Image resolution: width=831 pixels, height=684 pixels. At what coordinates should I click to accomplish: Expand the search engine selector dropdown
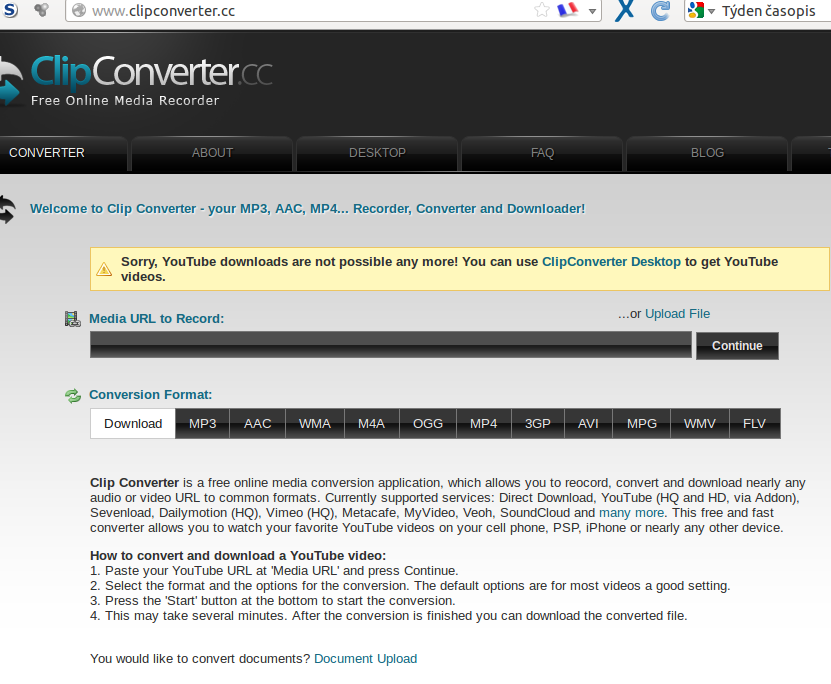click(x=712, y=12)
